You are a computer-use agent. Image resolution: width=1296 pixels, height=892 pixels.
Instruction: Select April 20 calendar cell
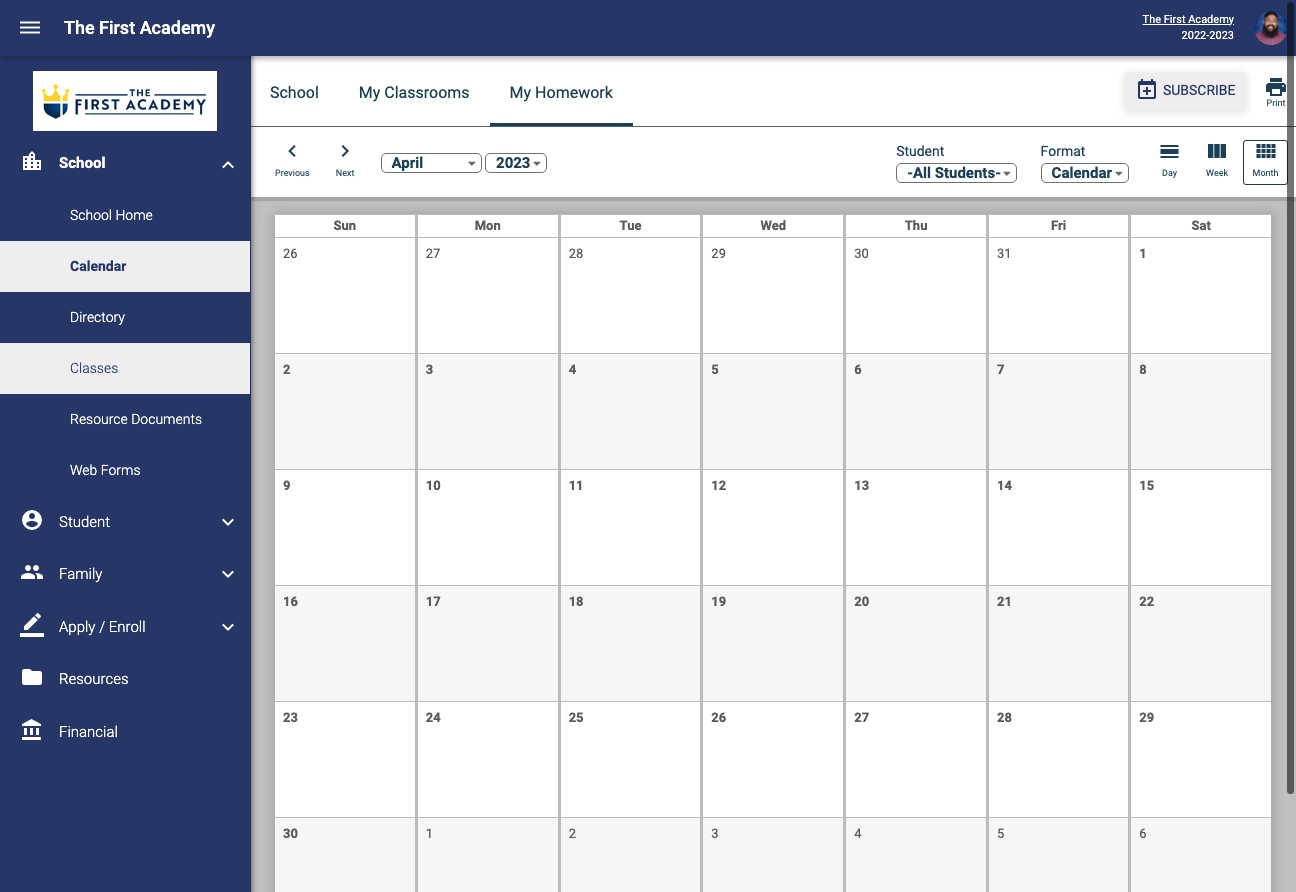[916, 643]
